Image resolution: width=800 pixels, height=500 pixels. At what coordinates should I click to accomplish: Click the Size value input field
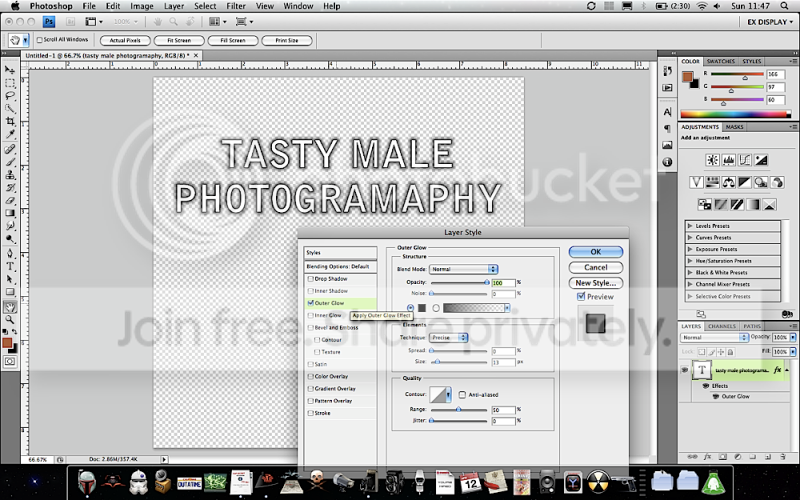coord(502,362)
